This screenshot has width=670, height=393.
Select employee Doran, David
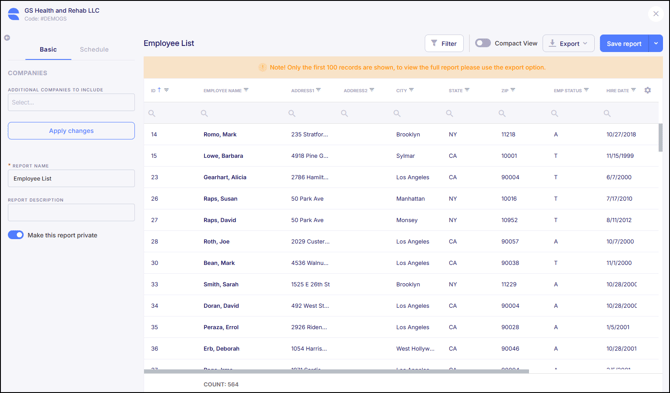point(221,305)
